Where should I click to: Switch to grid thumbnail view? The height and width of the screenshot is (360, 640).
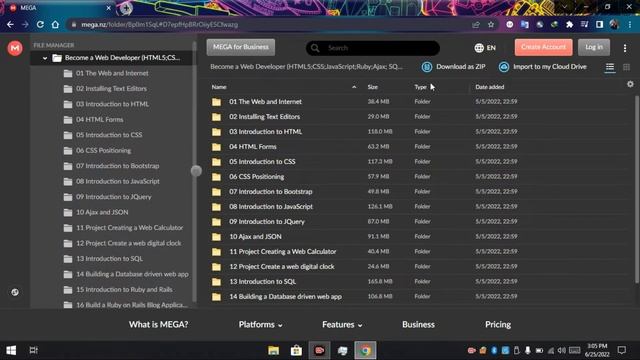[x=626, y=67]
